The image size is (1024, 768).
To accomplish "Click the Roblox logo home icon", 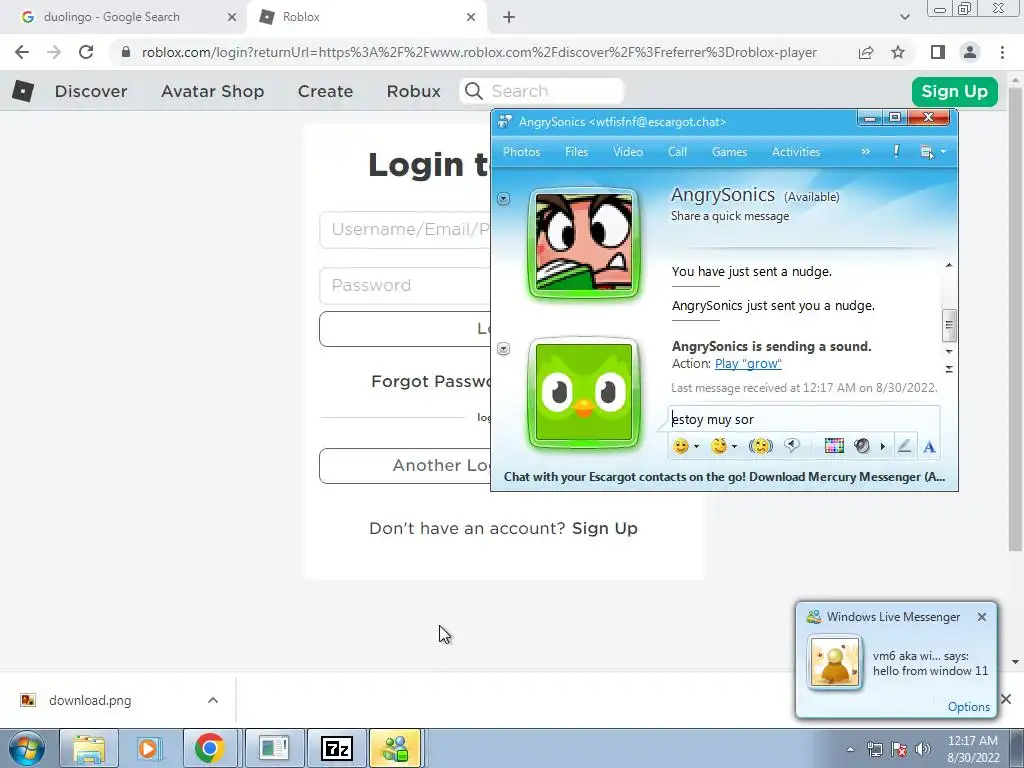I will coord(23,91).
